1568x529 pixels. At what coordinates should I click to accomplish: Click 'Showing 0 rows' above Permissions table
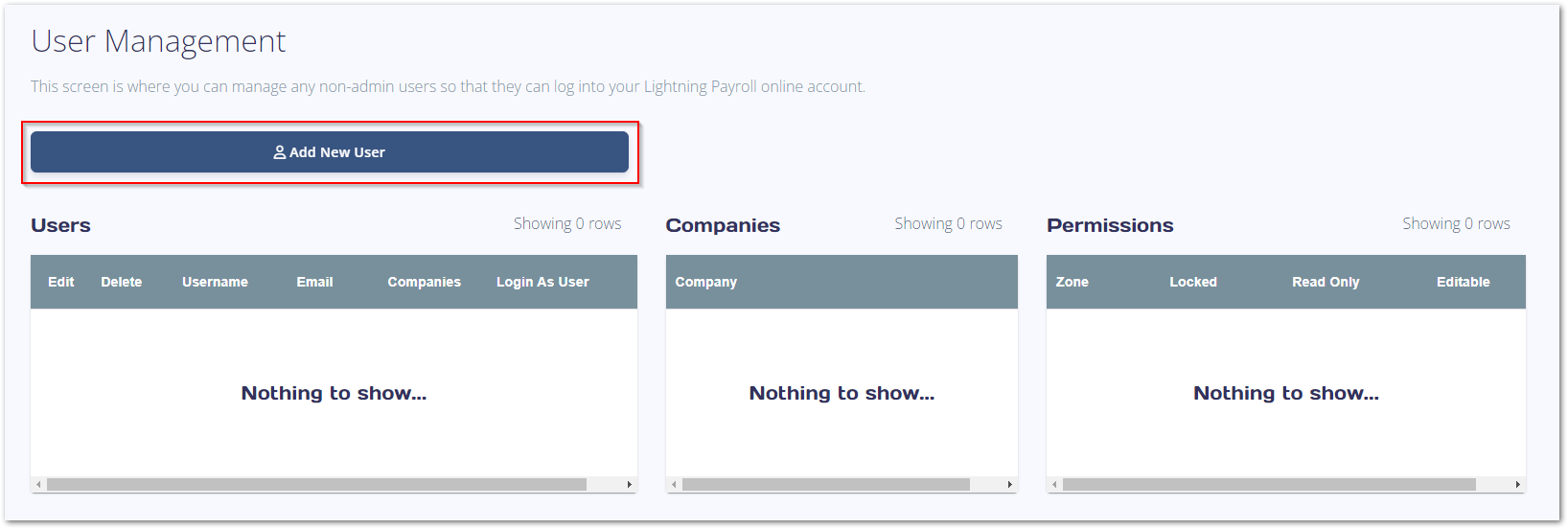coord(1456,223)
